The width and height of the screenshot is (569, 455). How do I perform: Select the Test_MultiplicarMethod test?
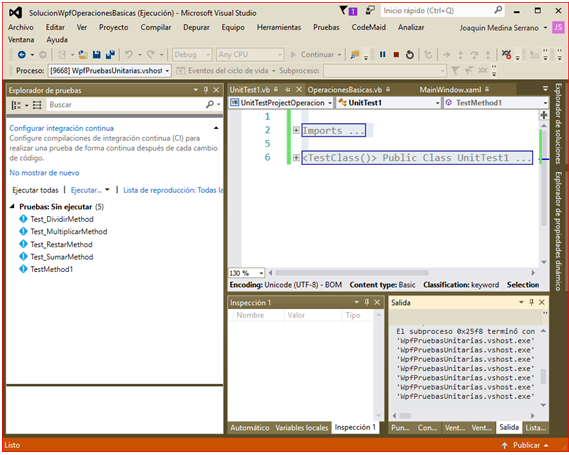click(69, 231)
